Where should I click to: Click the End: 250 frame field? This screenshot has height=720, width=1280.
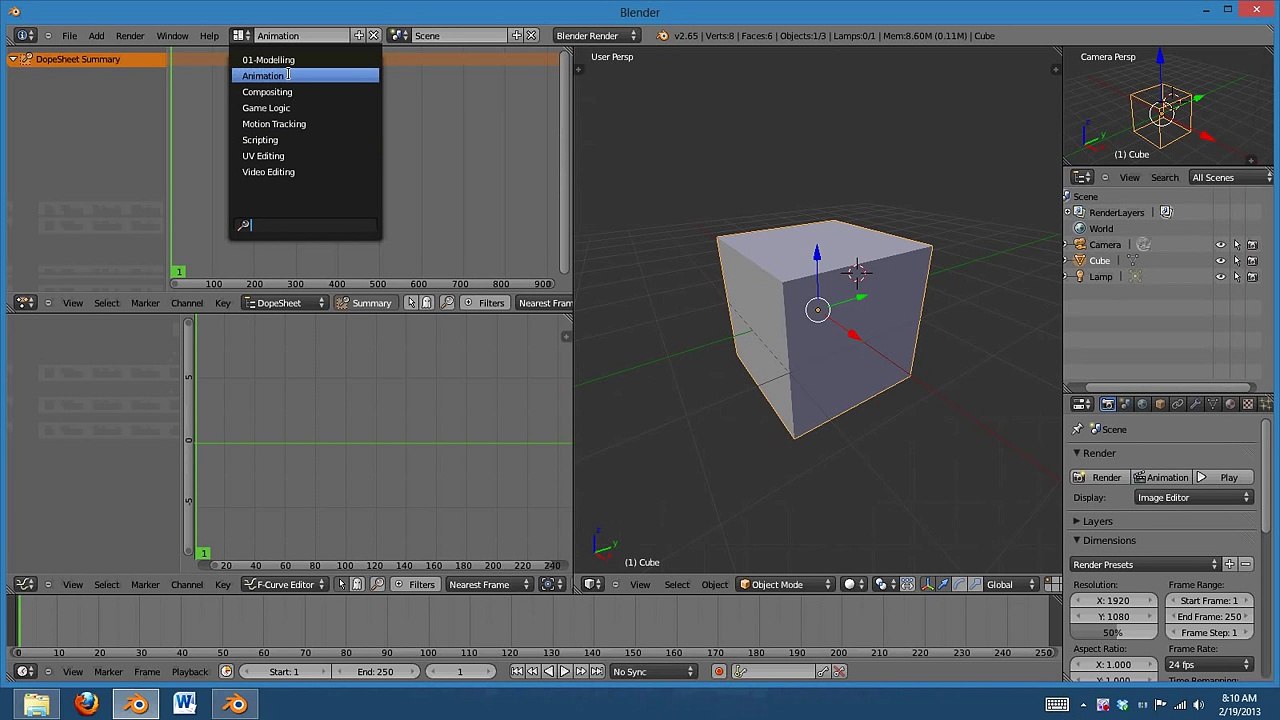point(375,672)
